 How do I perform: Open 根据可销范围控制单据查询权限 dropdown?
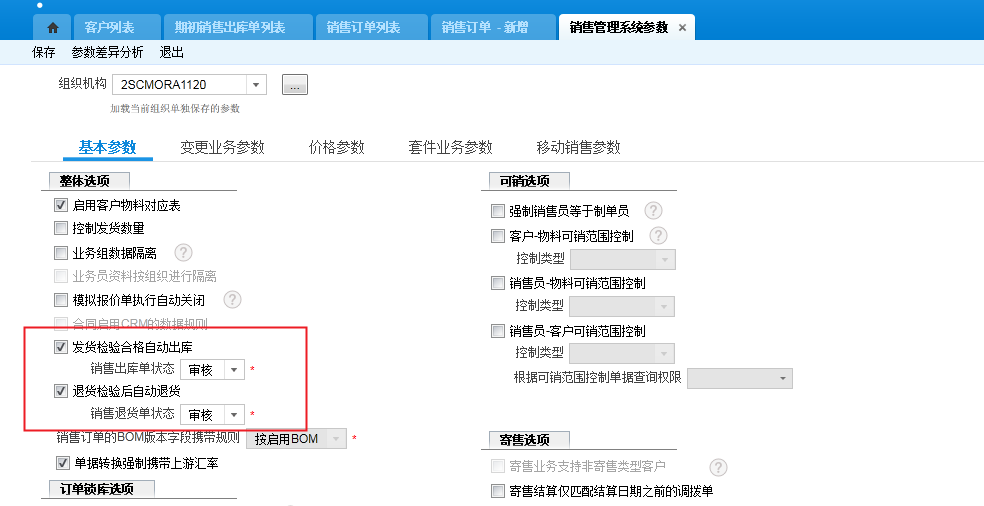point(783,378)
